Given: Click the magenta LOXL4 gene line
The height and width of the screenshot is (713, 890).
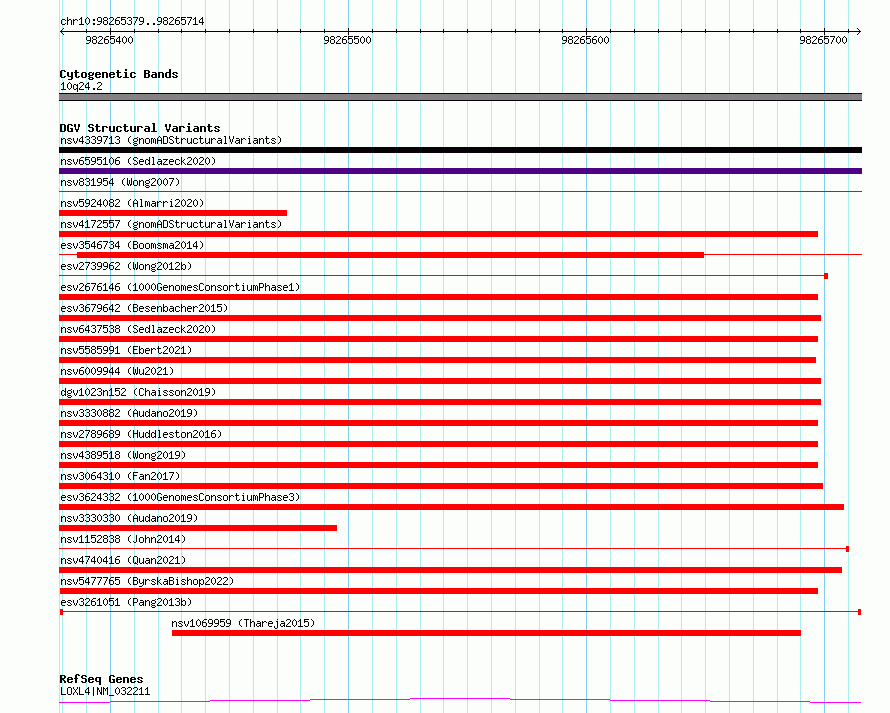Looking at the screenshot, I should 460,701.
